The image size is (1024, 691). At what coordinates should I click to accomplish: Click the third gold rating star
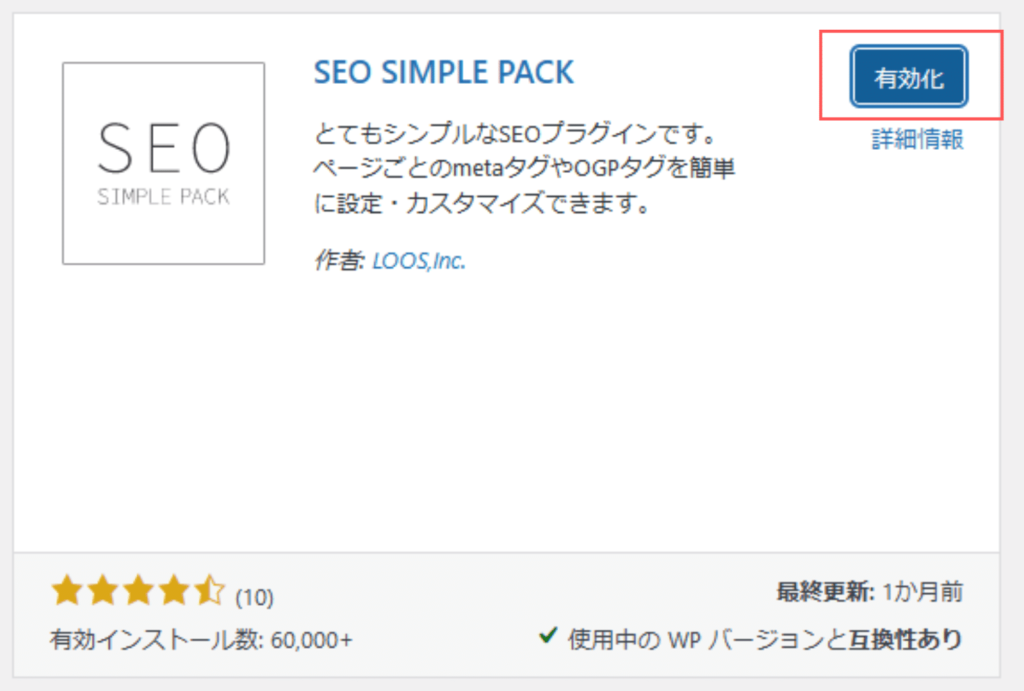(x=138, y=590)
